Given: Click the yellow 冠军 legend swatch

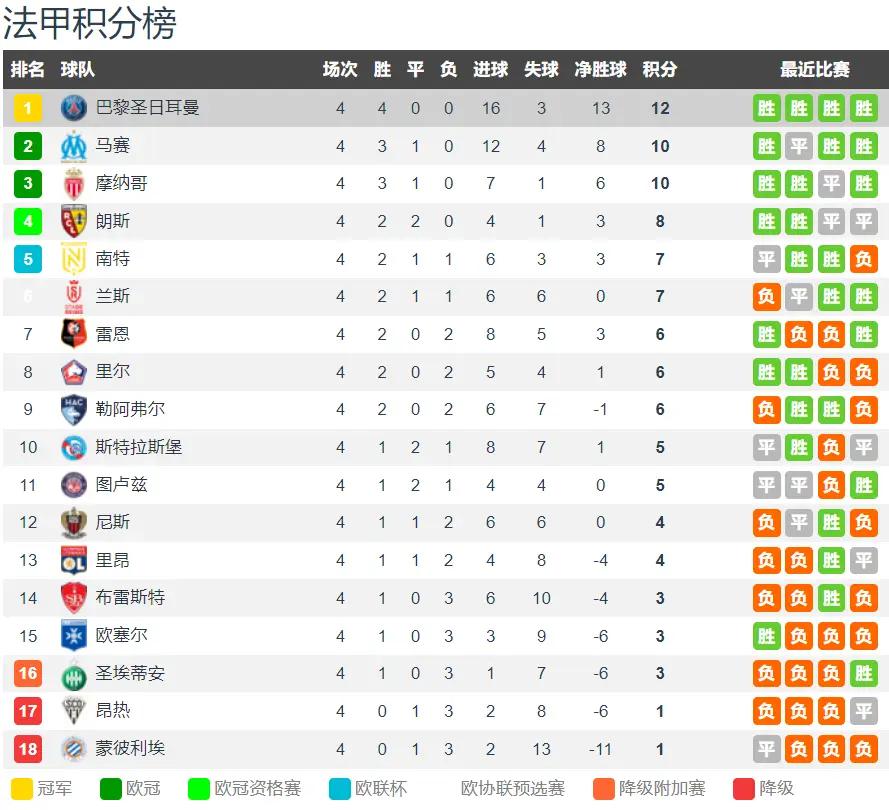Looking at the screenshot, I should 22,788.
